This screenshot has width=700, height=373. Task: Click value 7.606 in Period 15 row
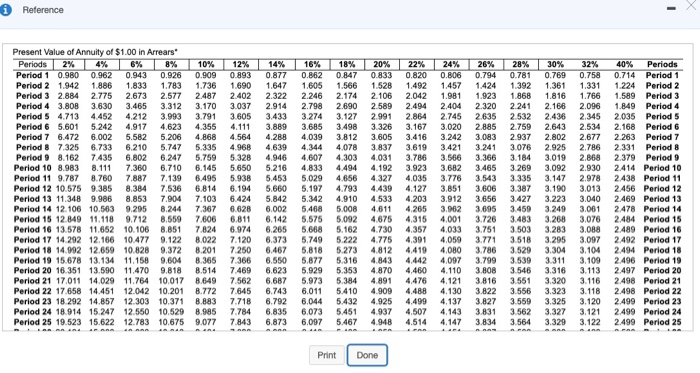[x=206, y=220]
